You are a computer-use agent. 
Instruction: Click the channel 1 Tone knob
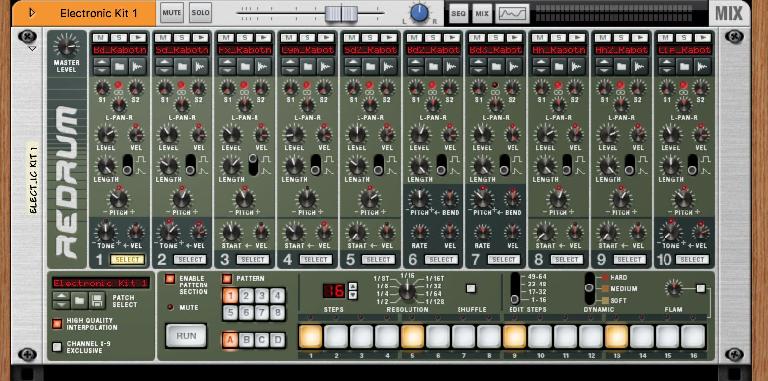[x=105, y=232]
